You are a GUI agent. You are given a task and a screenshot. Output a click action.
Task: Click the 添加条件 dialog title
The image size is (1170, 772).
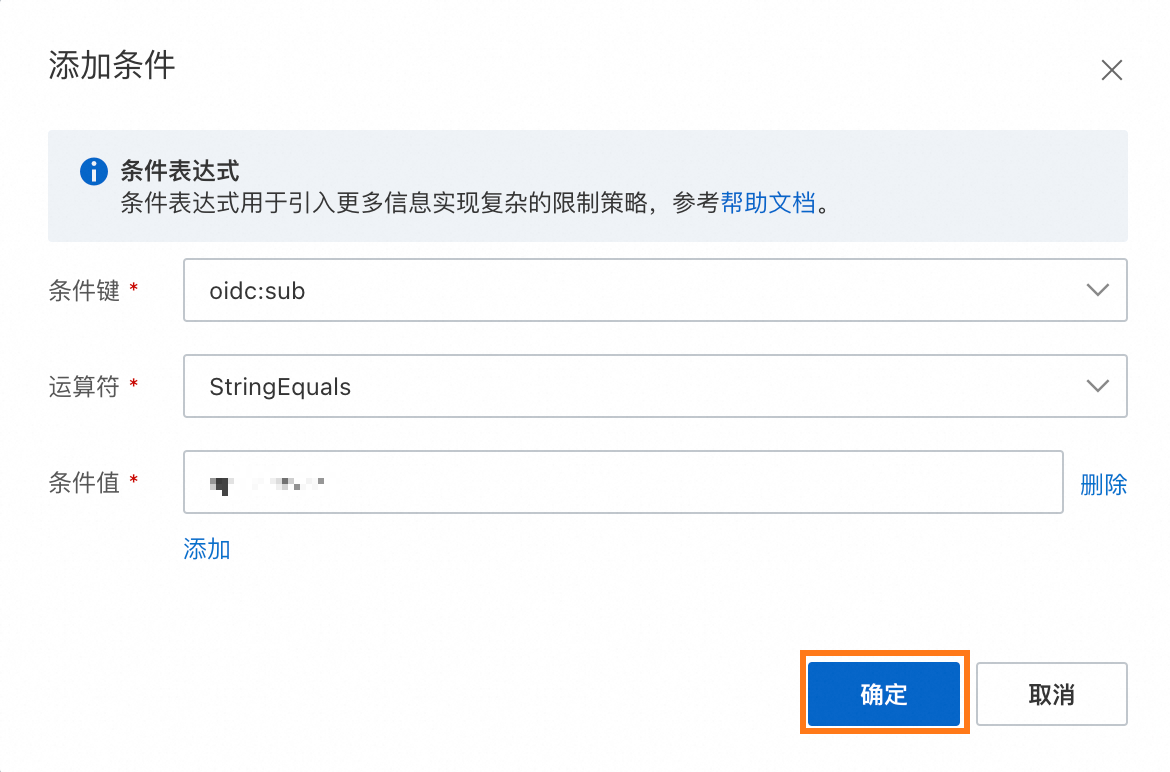pos(112,67)
